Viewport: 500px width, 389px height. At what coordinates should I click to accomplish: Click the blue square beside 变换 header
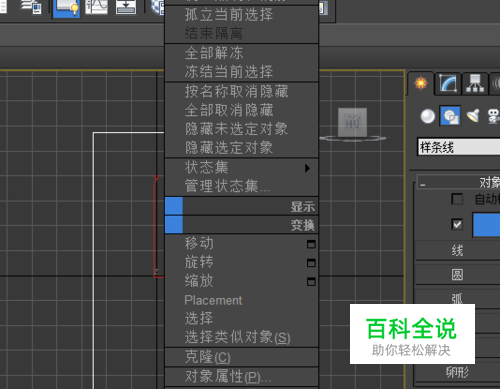(174, 225)
